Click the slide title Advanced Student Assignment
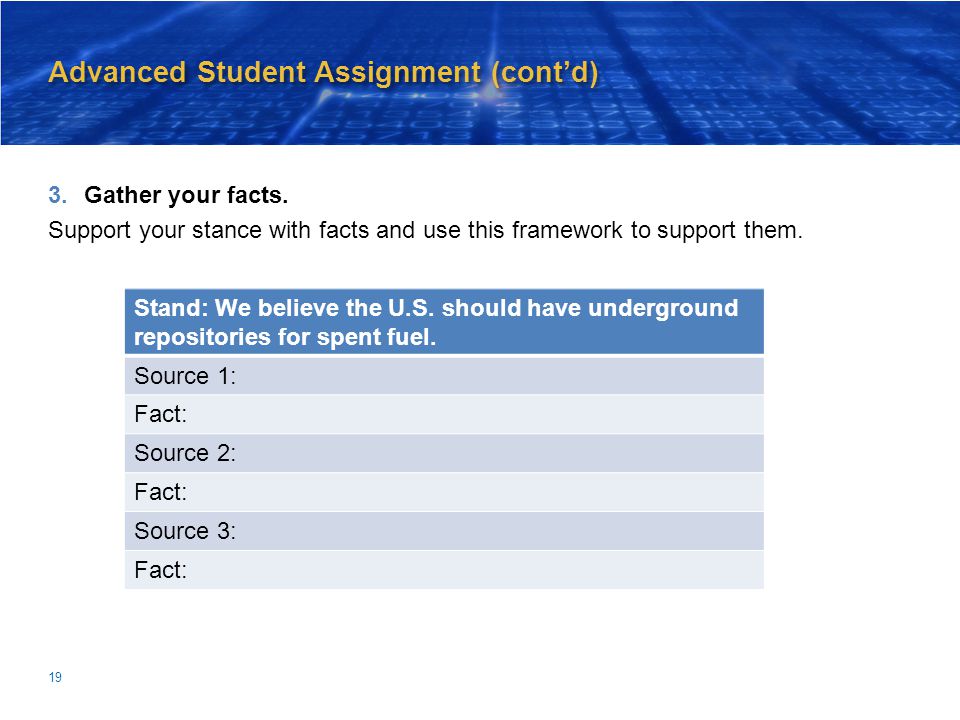960x720 pixels. click(323, 72)
